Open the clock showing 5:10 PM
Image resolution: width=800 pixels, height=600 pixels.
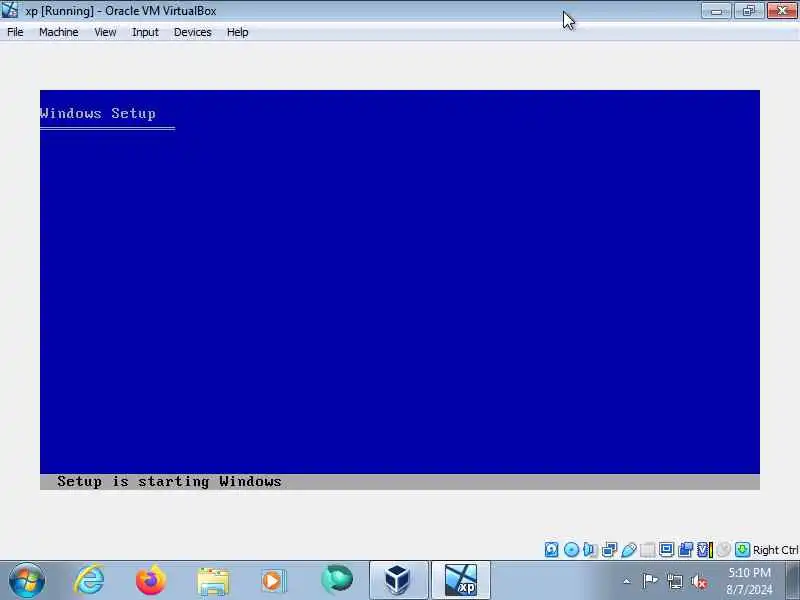749,581
